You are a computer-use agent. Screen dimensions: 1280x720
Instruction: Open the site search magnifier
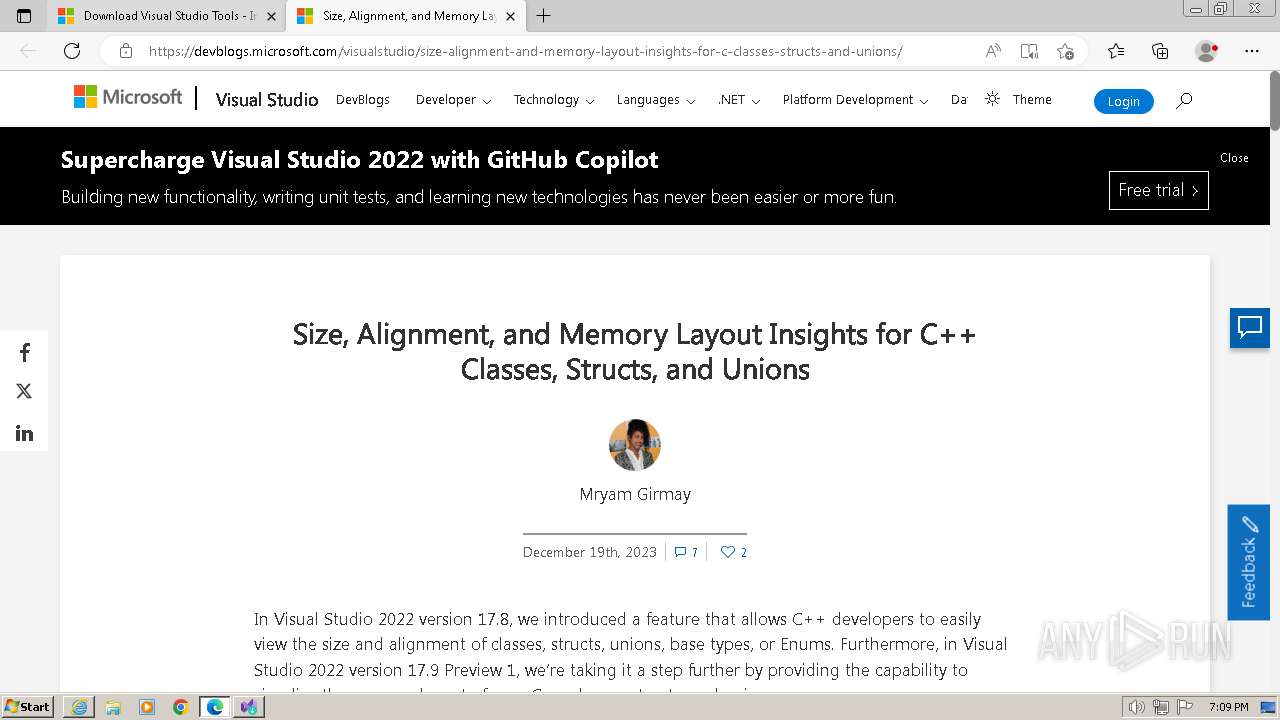tap(1184, 100)
